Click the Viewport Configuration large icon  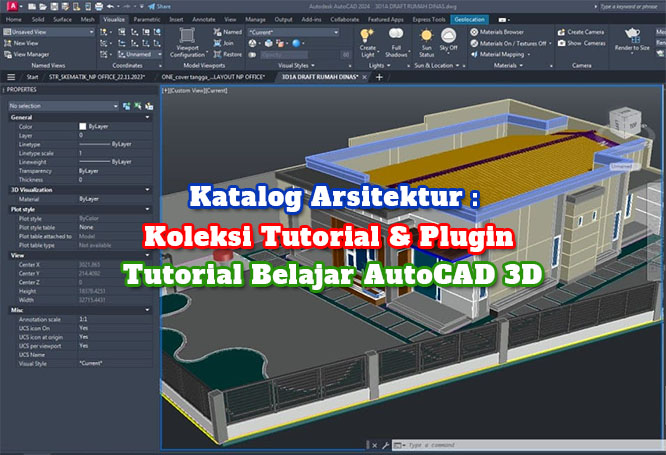point(187,36)
